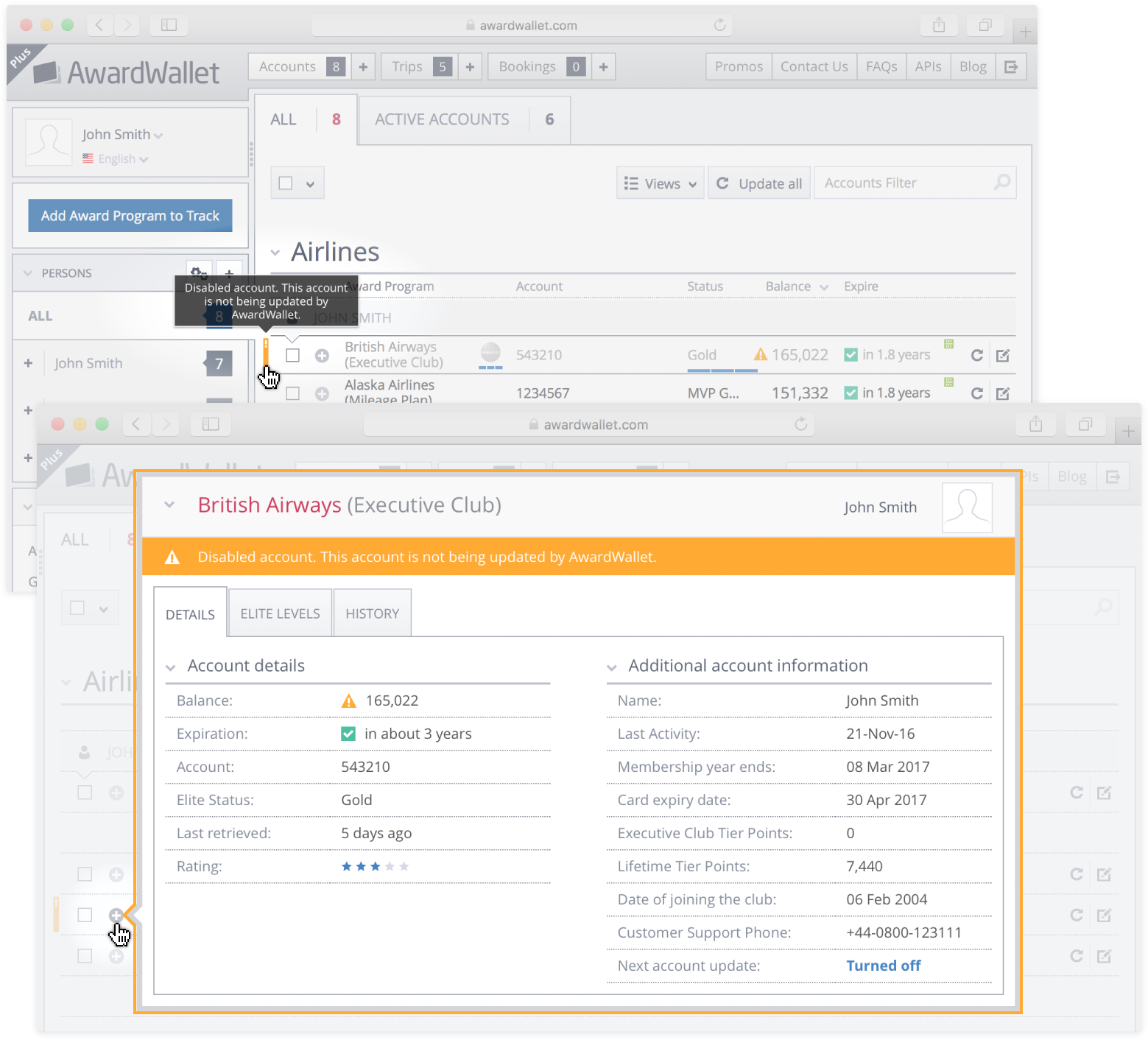Switch to the ALL accounts tab
The image size is (1148, 1040).
point(306,119)
